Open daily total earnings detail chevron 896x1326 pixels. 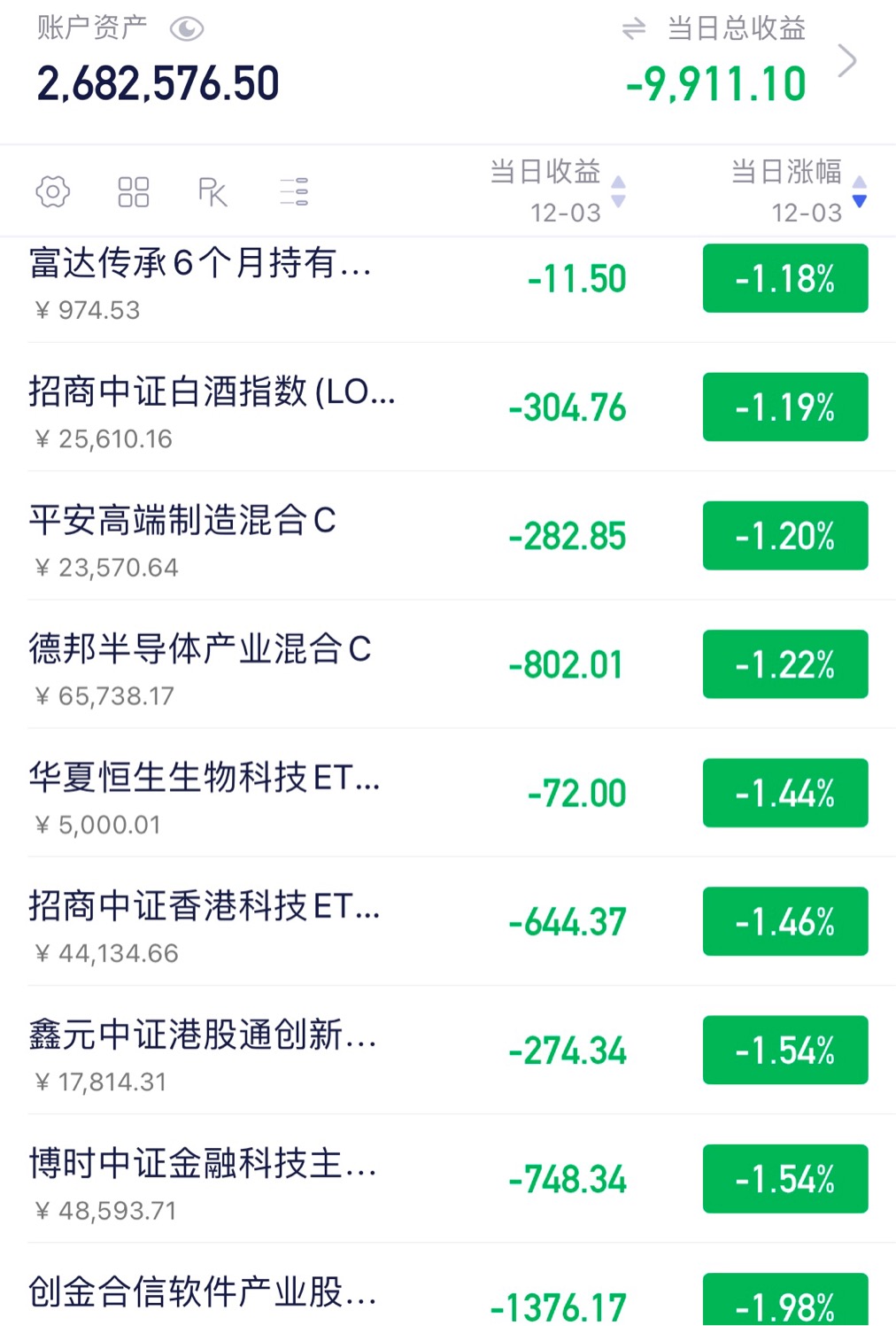tap(847, 62)
